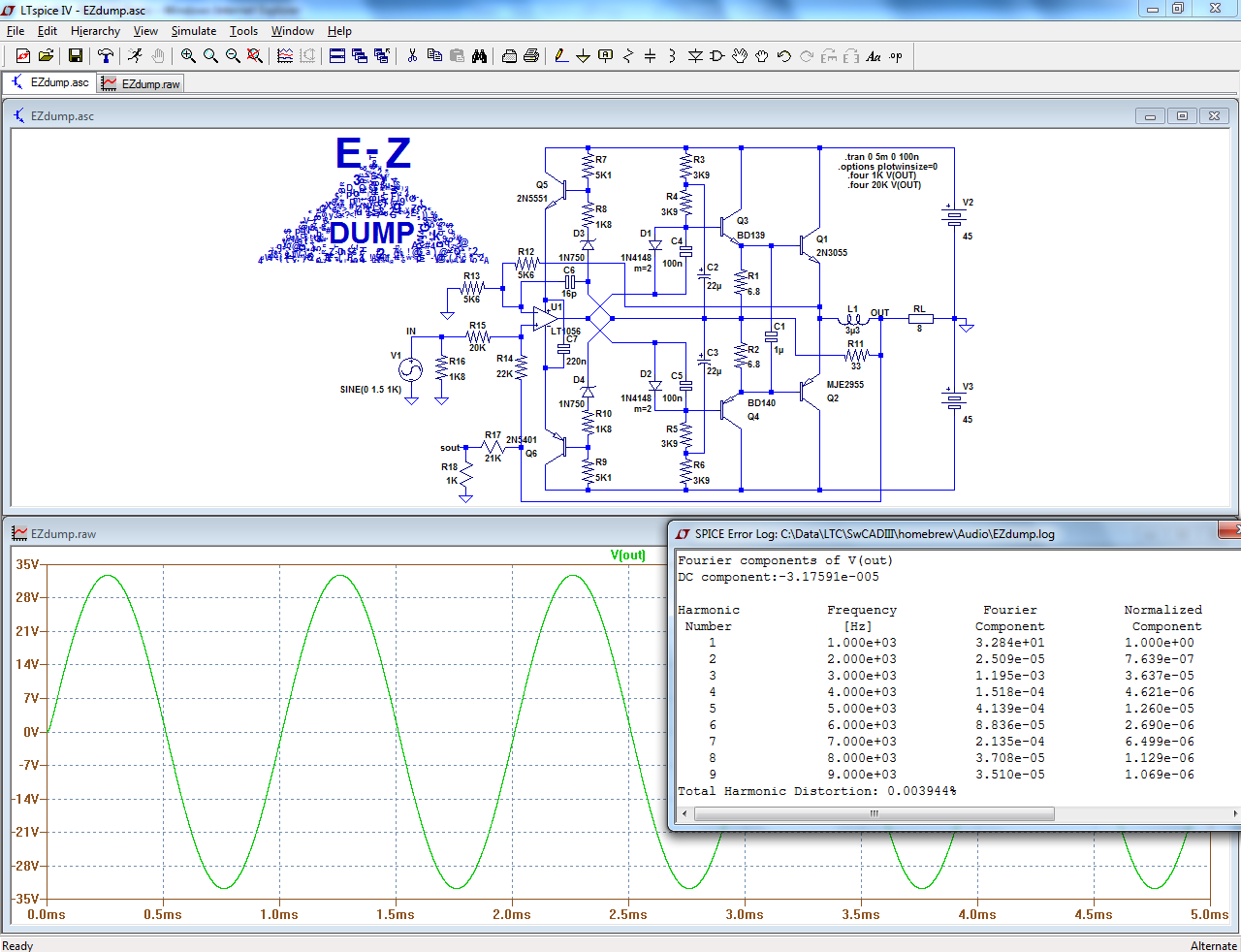
Task: Click error log scroll-left arrow
Action: (684, 813)
